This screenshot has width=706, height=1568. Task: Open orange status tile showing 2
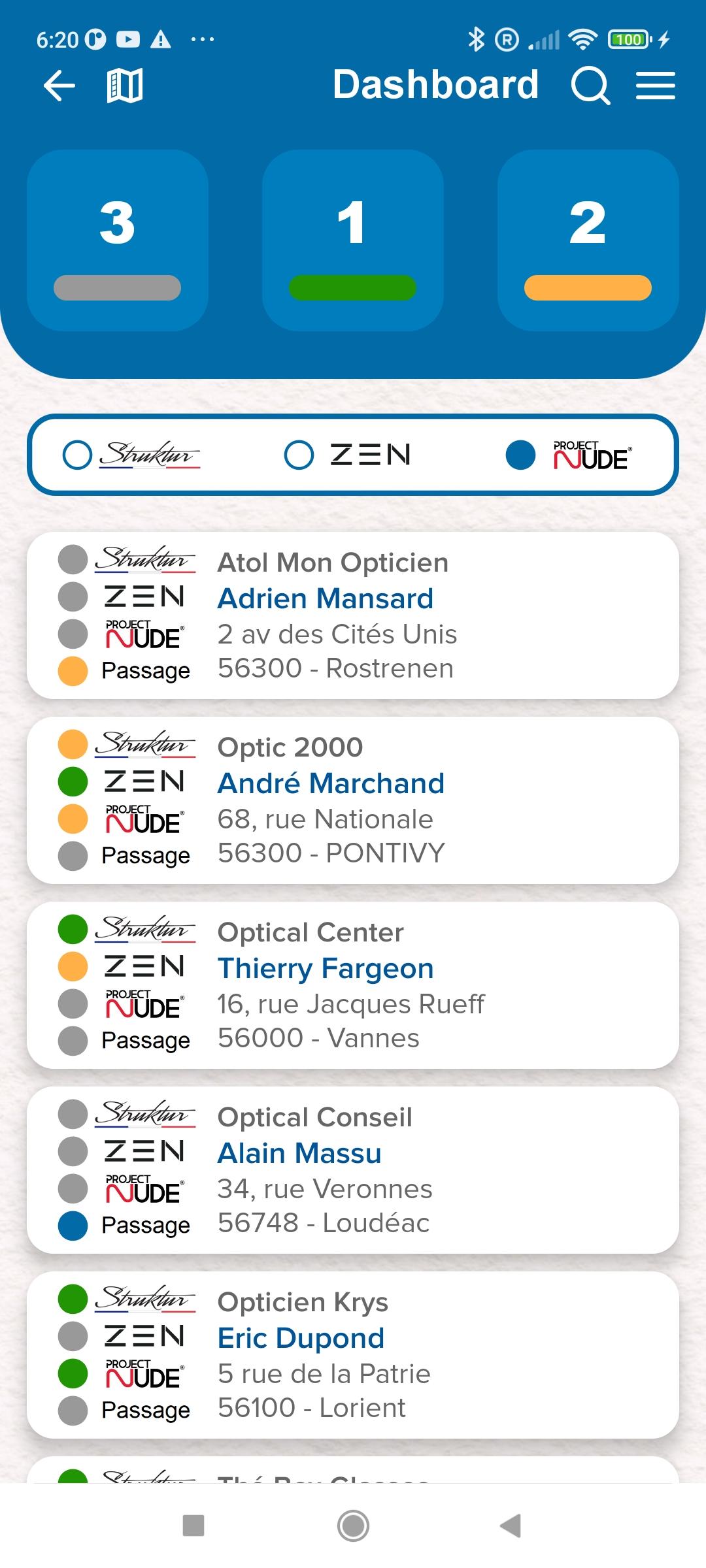(588, 240)
